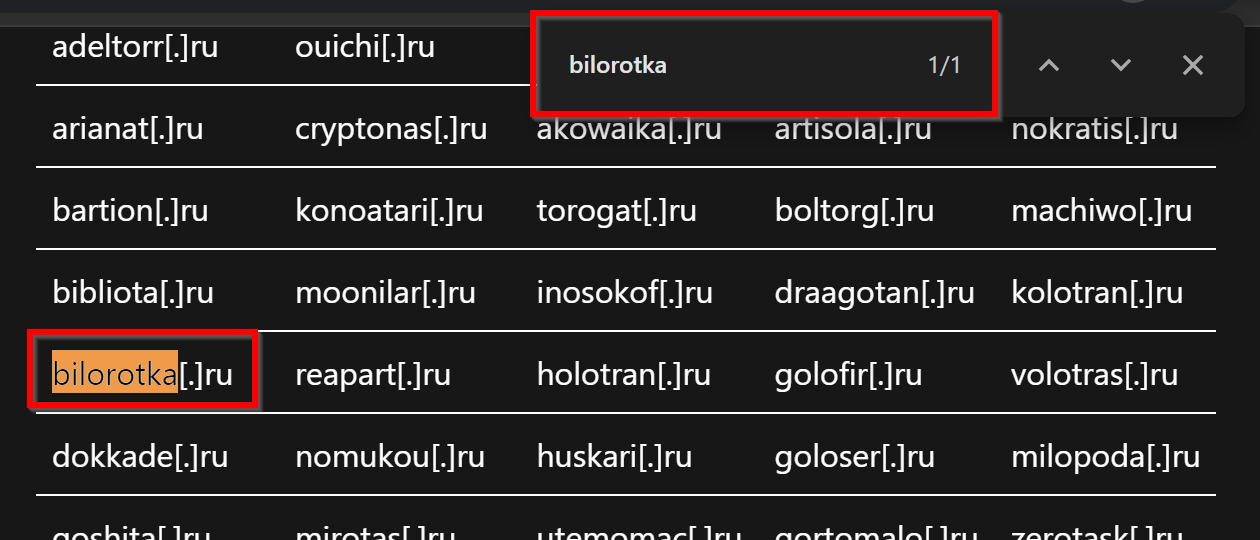
Task: Click the 1/1 match counter
Action: pyautogui.click(x=944, y=66)
